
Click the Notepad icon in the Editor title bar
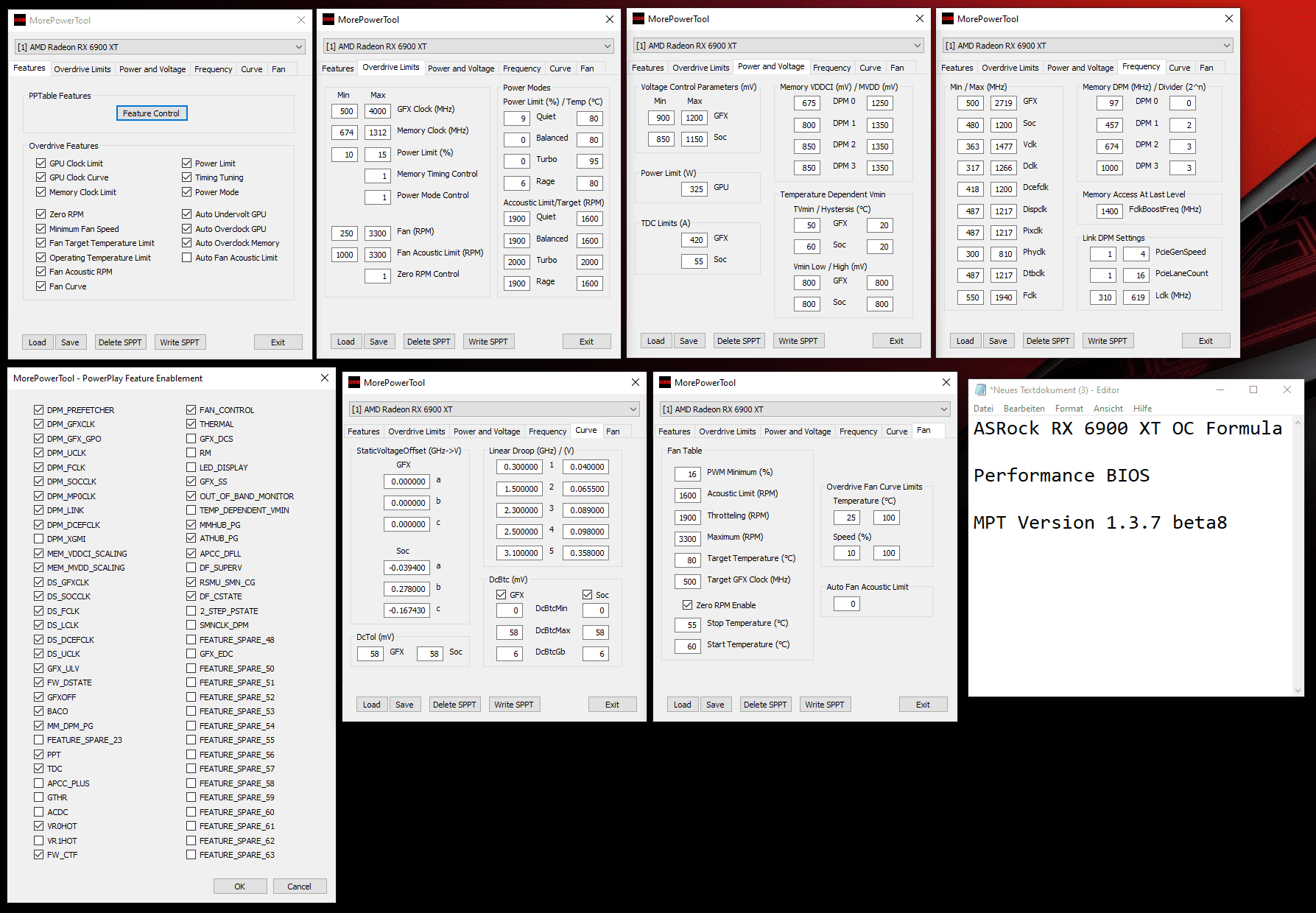981,390
